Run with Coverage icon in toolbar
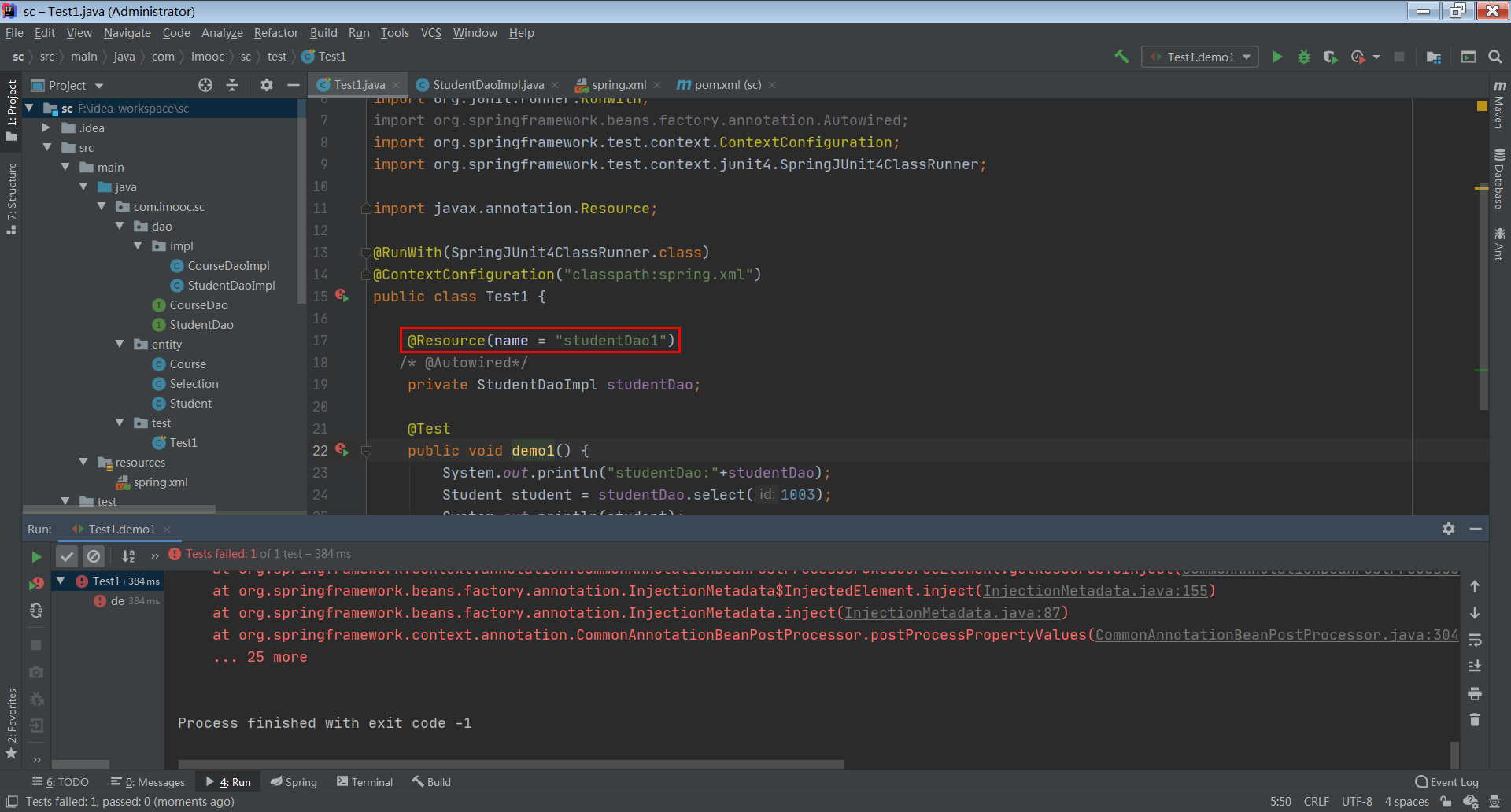This screenshot has height=812, width=1511. click(x=1330, y=57)
